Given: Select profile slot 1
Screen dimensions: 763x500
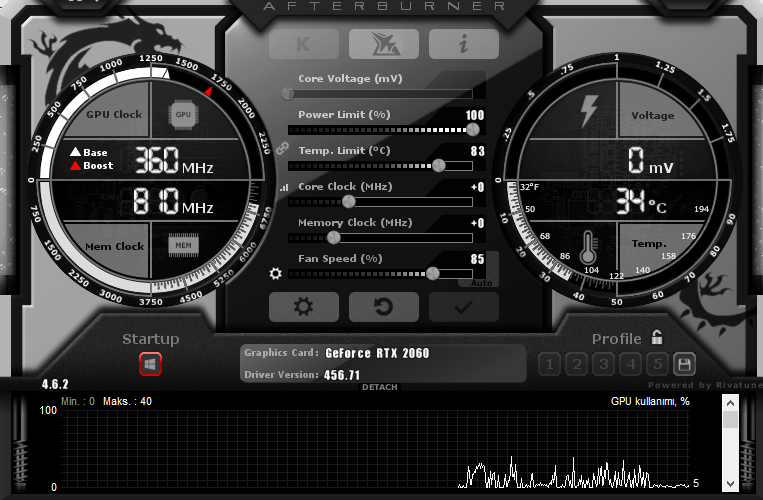Looking at the screenshot, I should pos(549,364).
